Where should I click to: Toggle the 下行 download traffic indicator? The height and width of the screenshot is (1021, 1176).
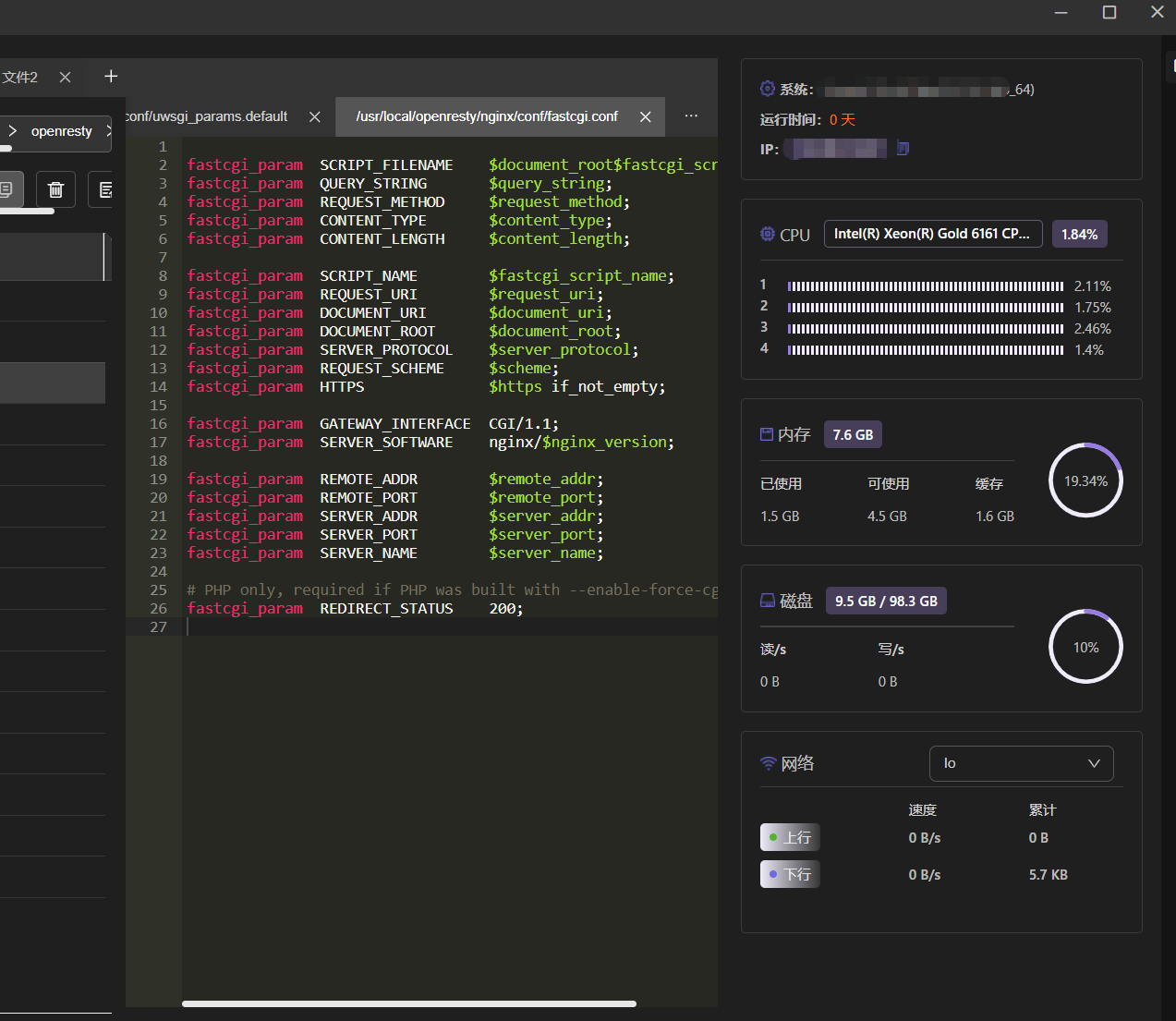point(790,874)
